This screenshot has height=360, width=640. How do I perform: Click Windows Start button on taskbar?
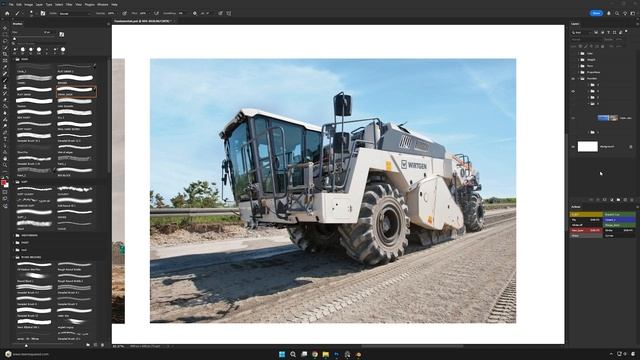(x=282, y=354)
